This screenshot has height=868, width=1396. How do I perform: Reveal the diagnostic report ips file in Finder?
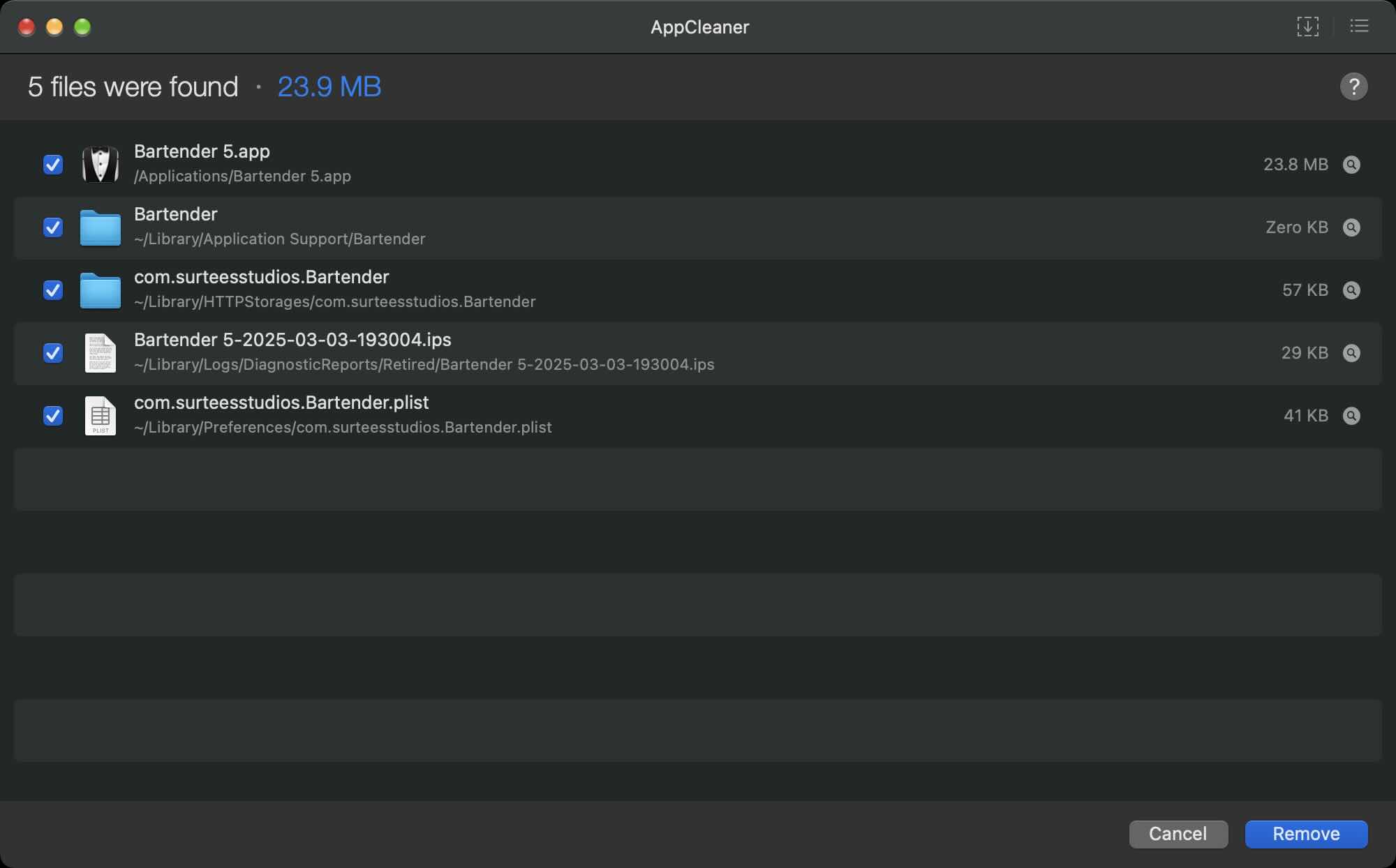[x=1352, y=353]
